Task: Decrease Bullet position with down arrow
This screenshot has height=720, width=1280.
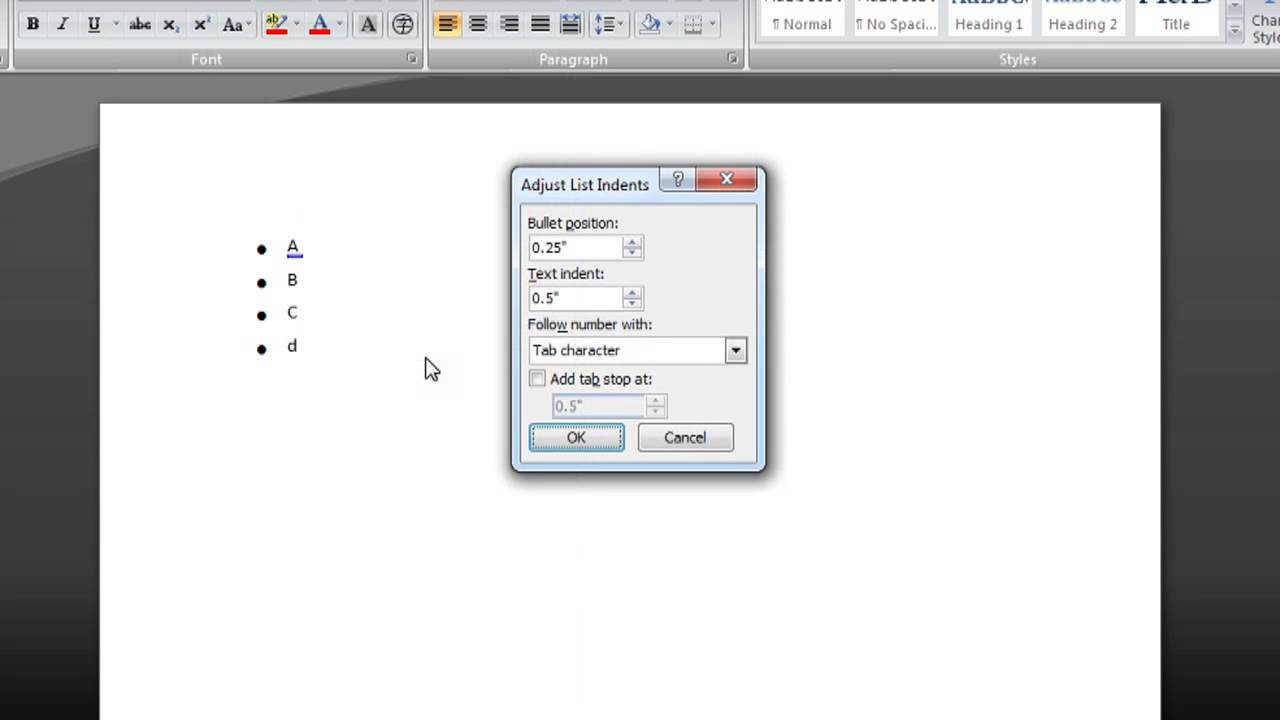Action: point(631,253)
